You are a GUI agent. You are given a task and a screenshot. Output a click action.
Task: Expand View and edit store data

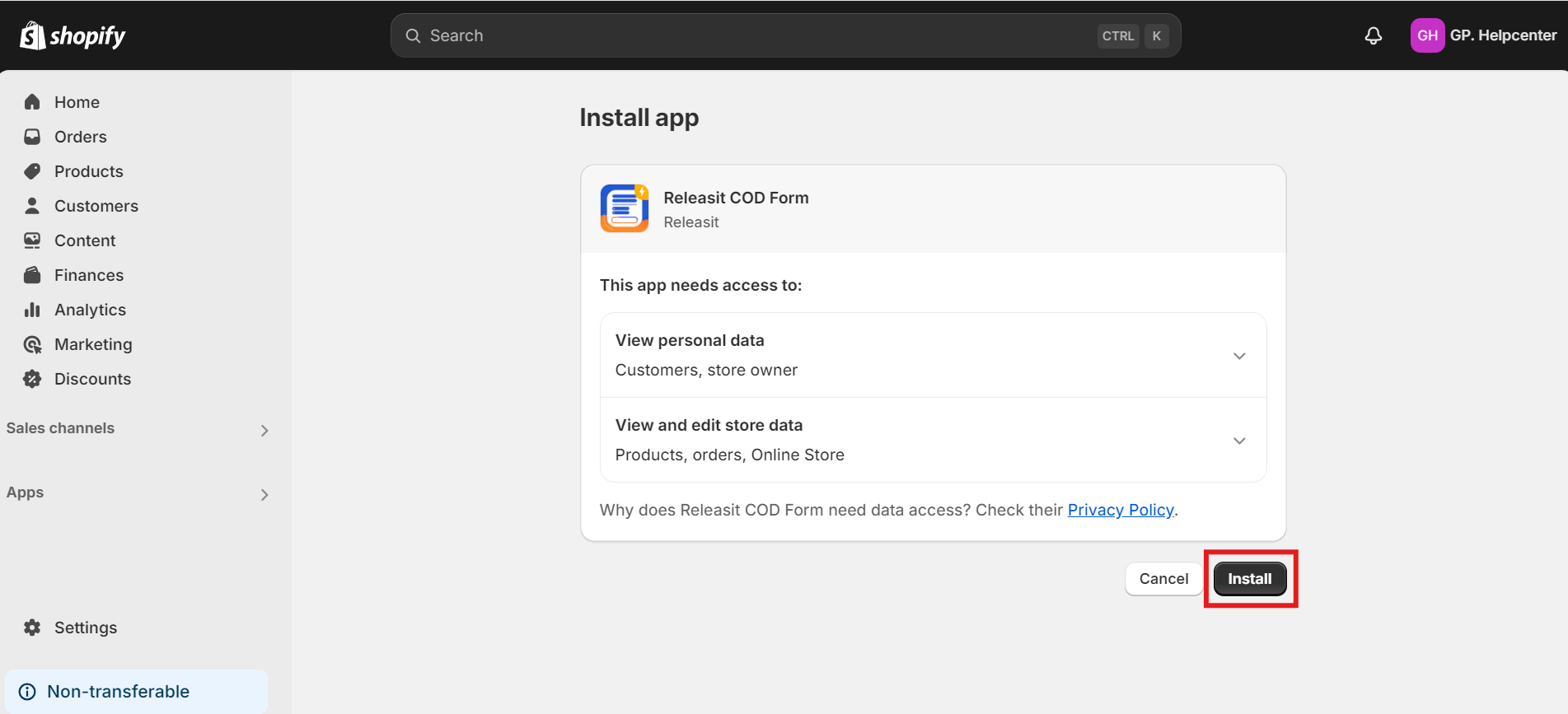click(x=1238, y=441)
